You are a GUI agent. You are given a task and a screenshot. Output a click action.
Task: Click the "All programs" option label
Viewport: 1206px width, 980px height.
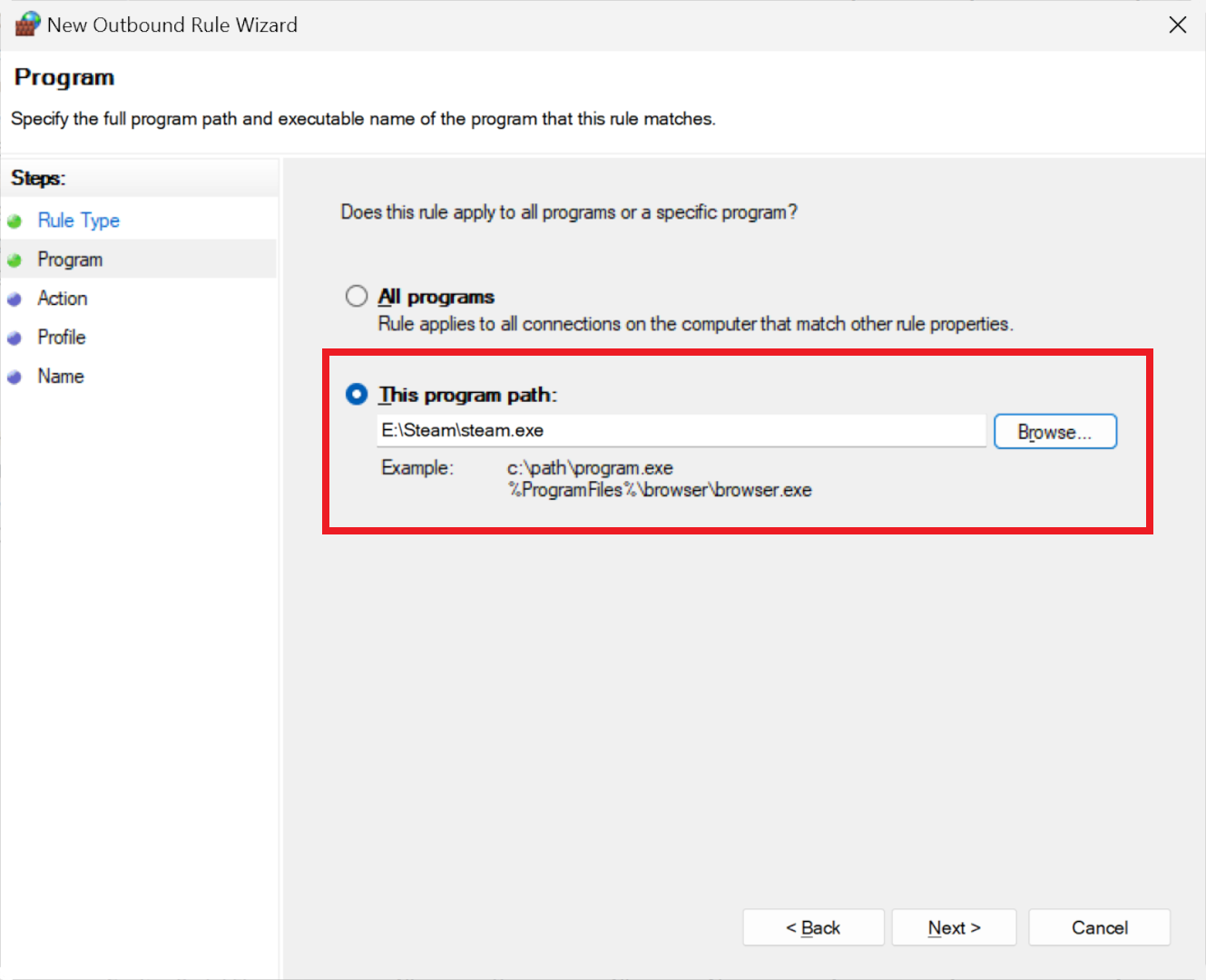436,297
